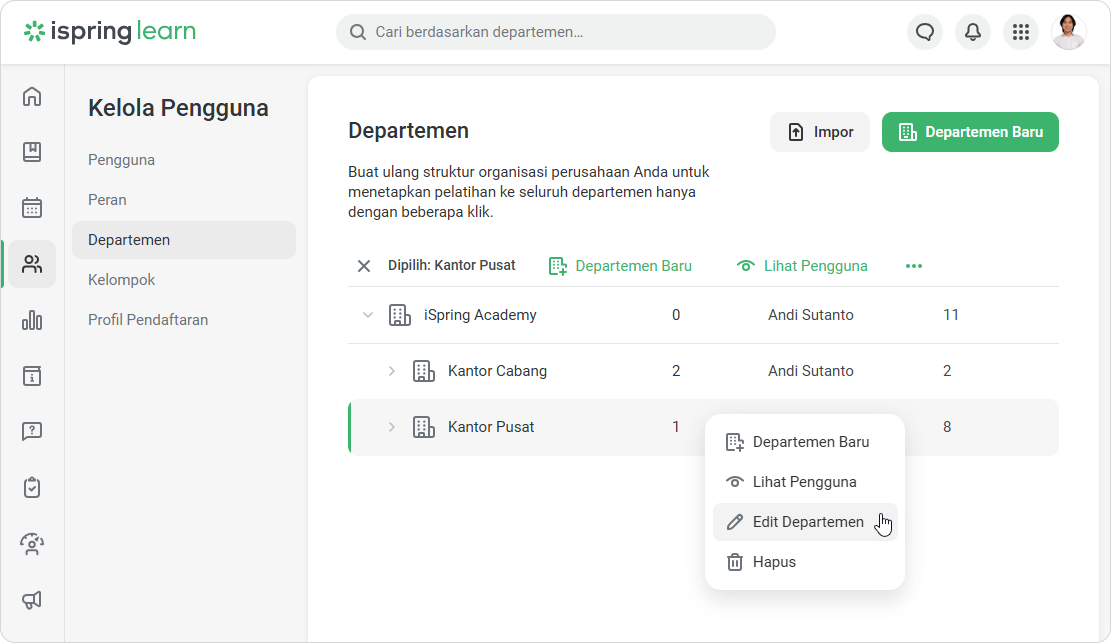Open the calendar icon in sidebar
This screenshot has width=1111, height=643.
tap(32, 208)
